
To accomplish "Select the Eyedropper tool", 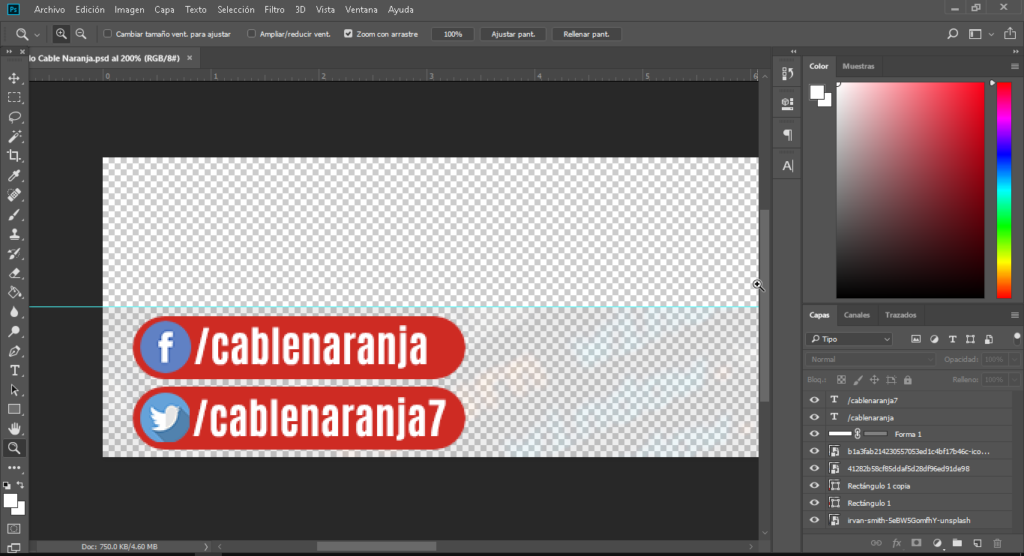I will pos(14,176).
